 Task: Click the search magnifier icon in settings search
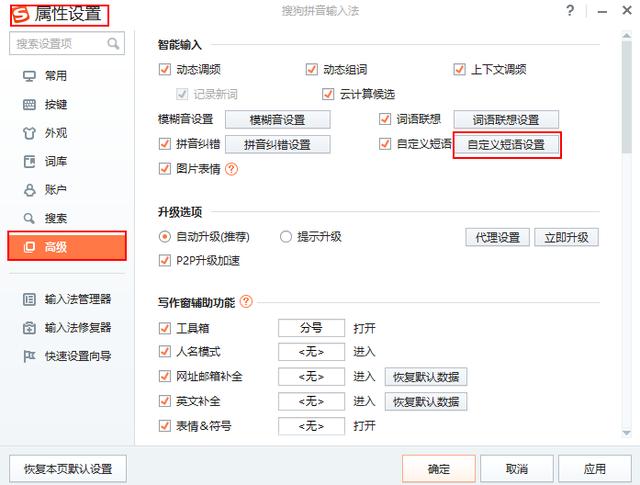tap(113, 43)
